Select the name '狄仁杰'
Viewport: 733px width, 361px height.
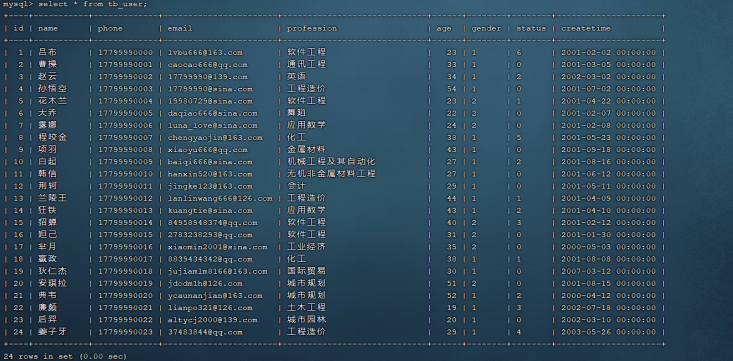pos(52,271)
